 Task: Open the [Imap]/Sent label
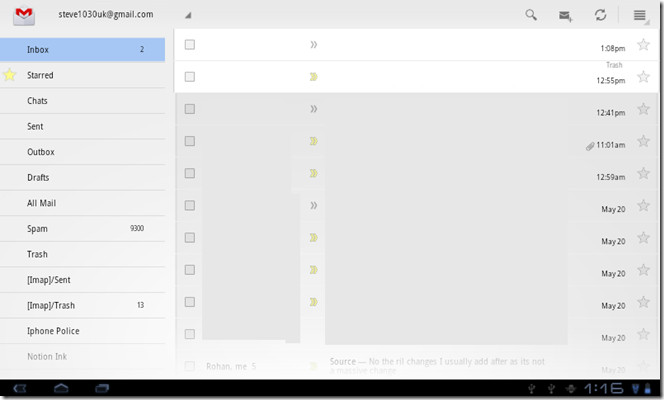[83, 280]
